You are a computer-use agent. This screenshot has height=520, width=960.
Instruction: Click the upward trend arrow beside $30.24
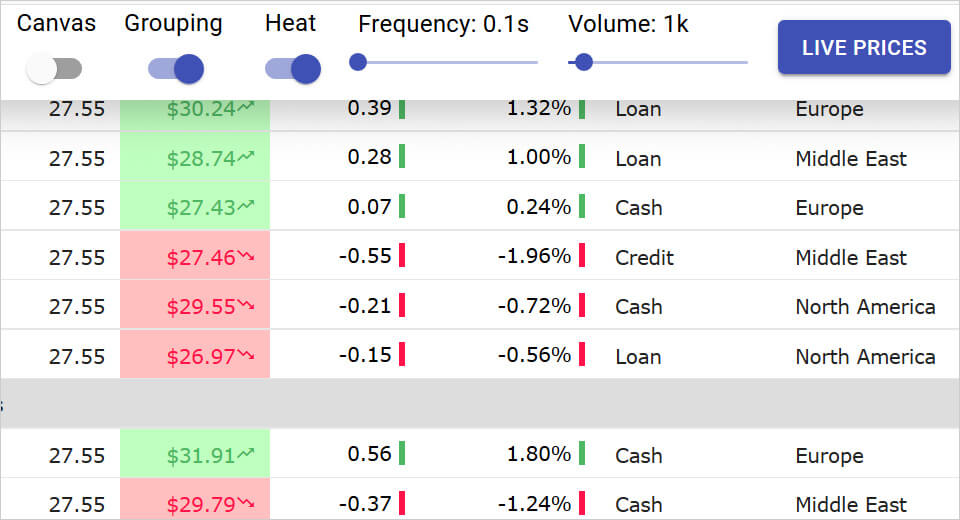pyautogui.click(x=247, y=108)
